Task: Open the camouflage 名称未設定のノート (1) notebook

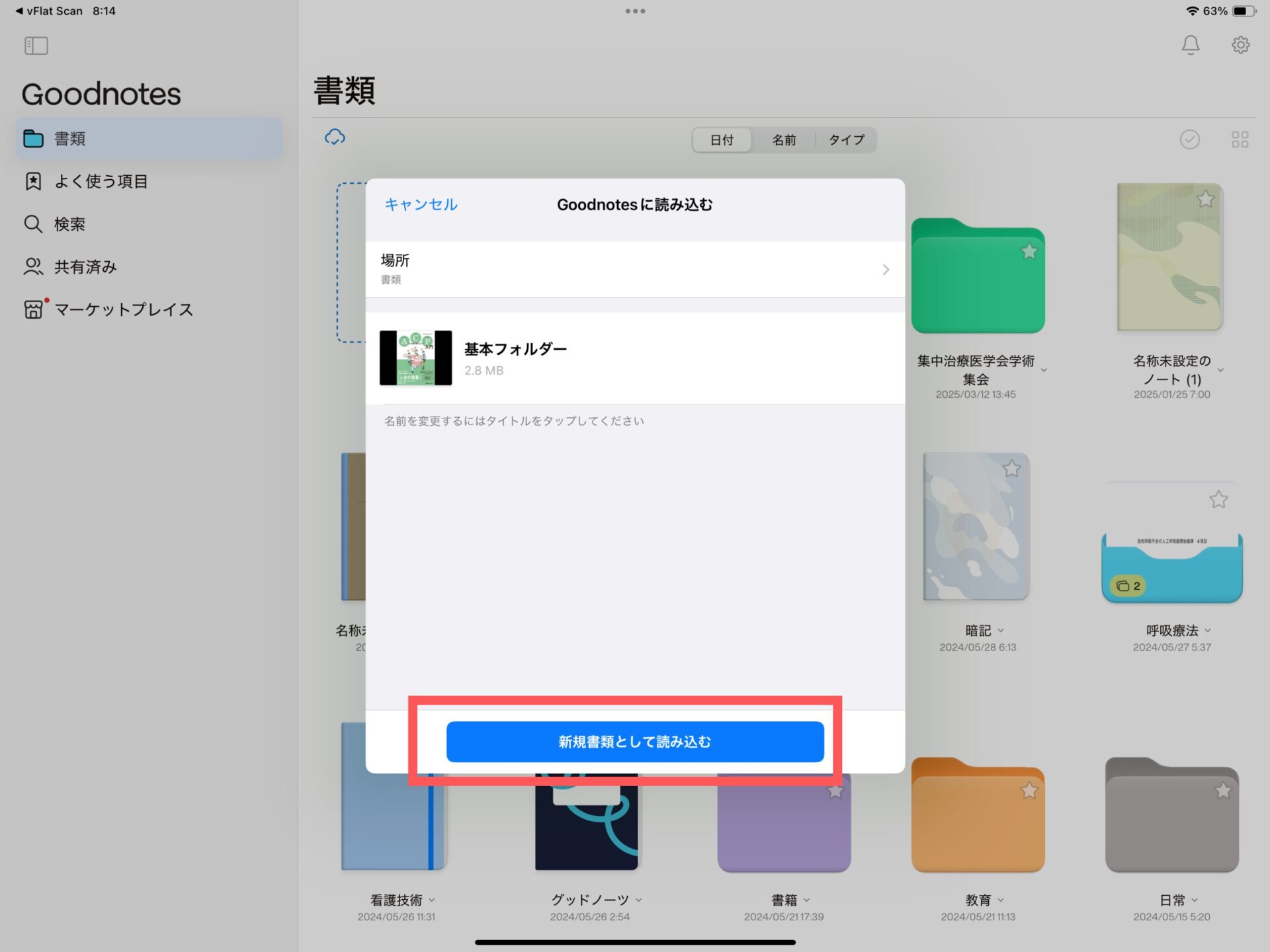Action: tap(1170, 257)
